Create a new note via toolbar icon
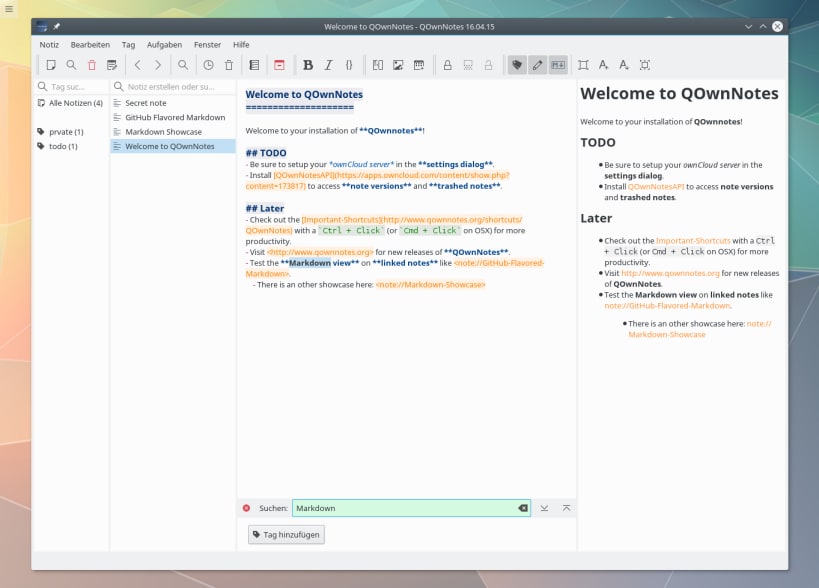This screenshot has width=819, height=588. [51, 65]
